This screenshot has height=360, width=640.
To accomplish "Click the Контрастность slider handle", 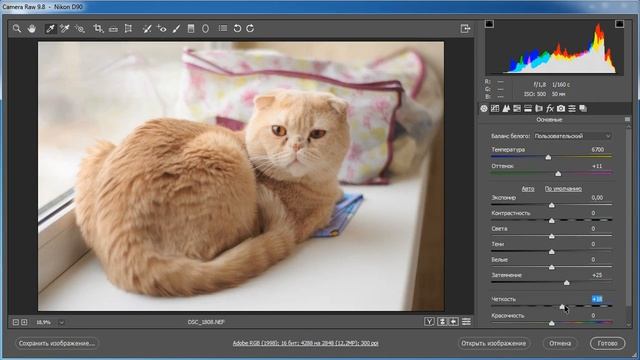I will tap(551, 221).
